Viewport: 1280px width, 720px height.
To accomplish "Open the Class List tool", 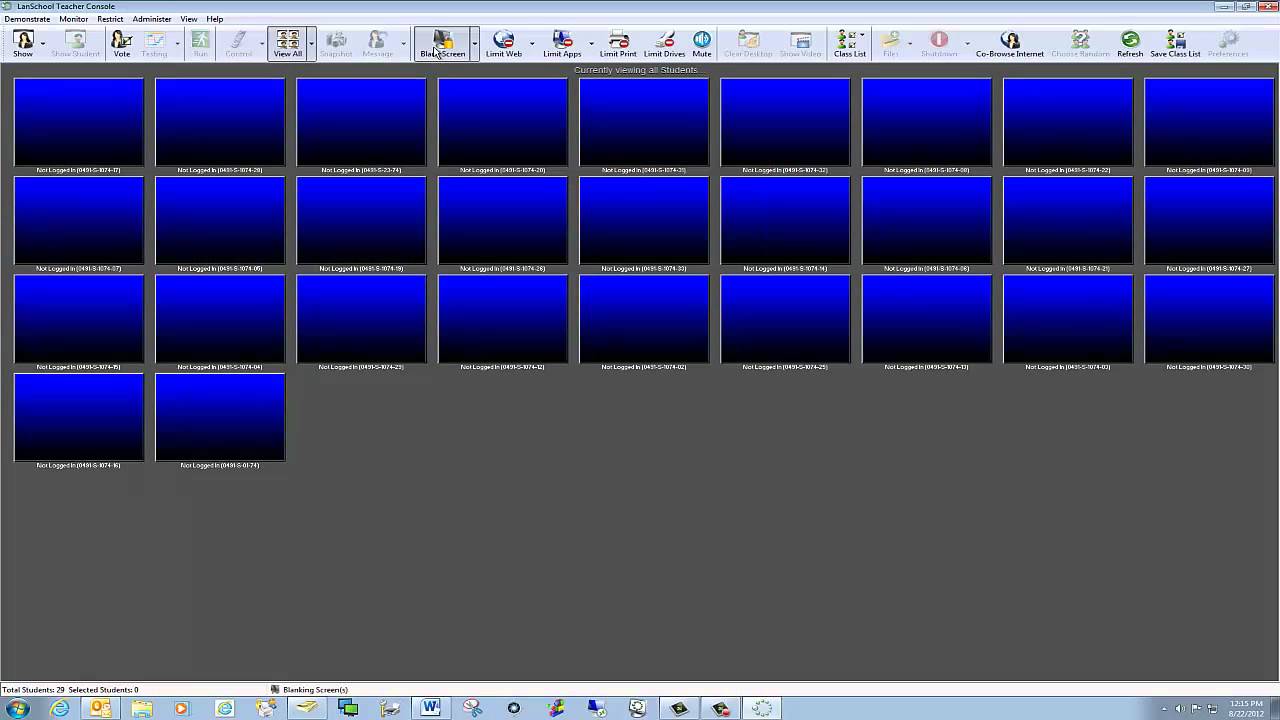I will tap(850, 43).
